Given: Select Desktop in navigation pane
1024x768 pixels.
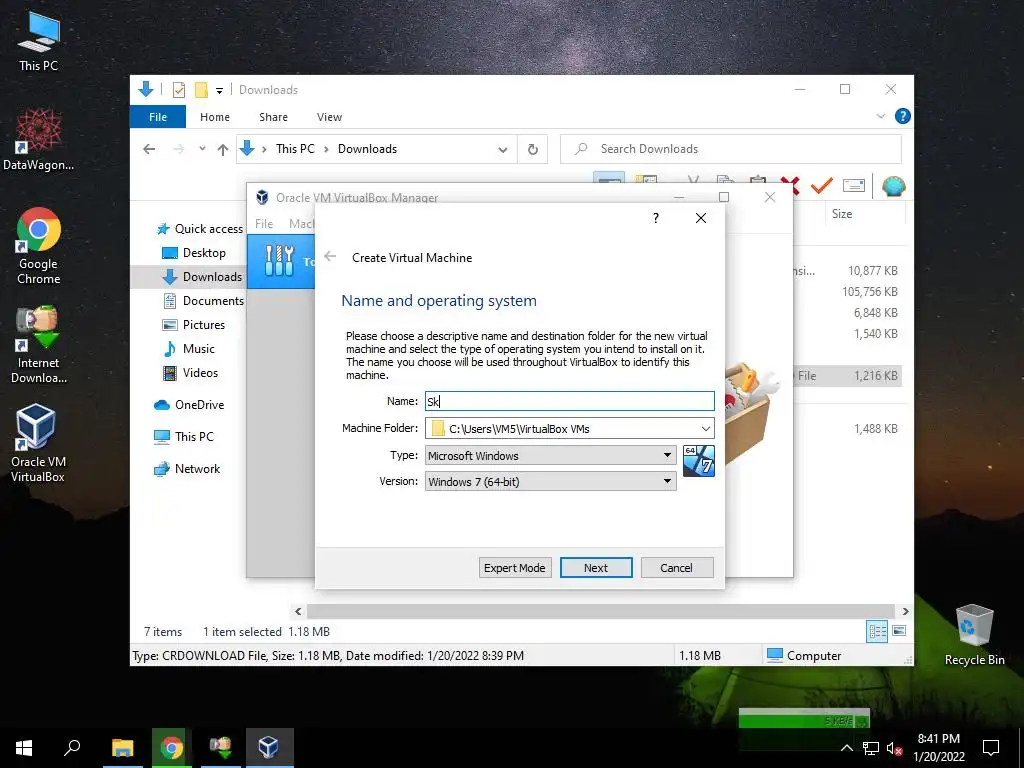Looking at the screenshot, I should pyautogui.click(x=193, y=253).
